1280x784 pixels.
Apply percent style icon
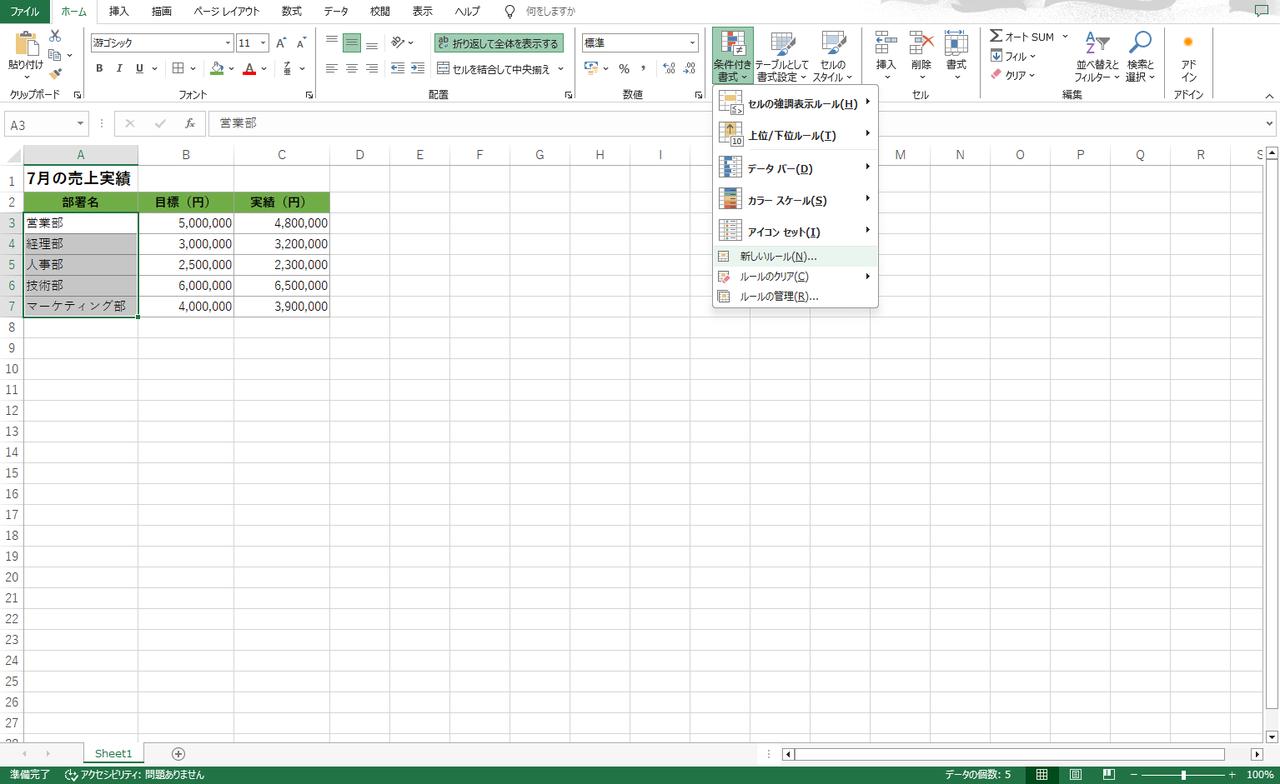click(x=624, y=68)
